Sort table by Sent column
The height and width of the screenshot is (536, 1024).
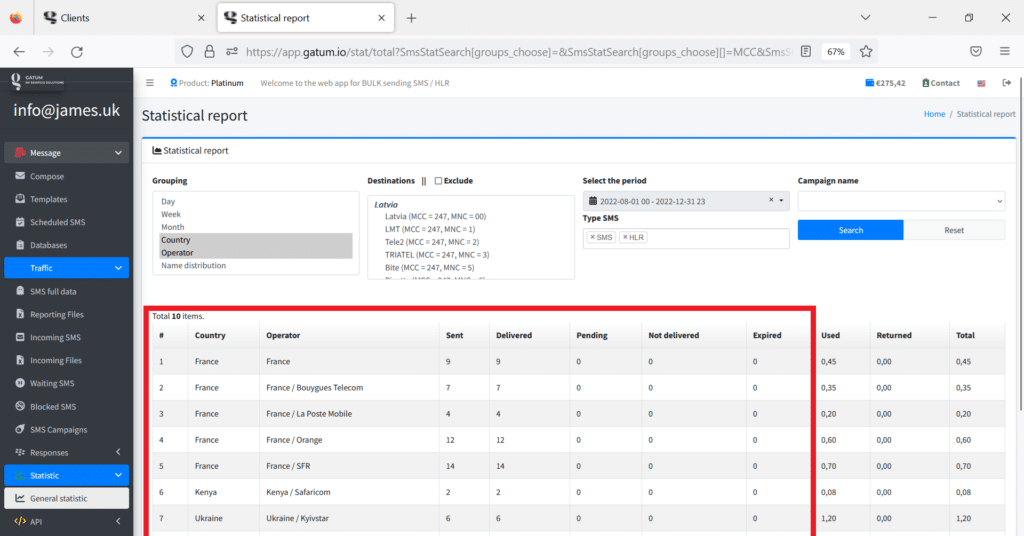[x=455, y=335]
